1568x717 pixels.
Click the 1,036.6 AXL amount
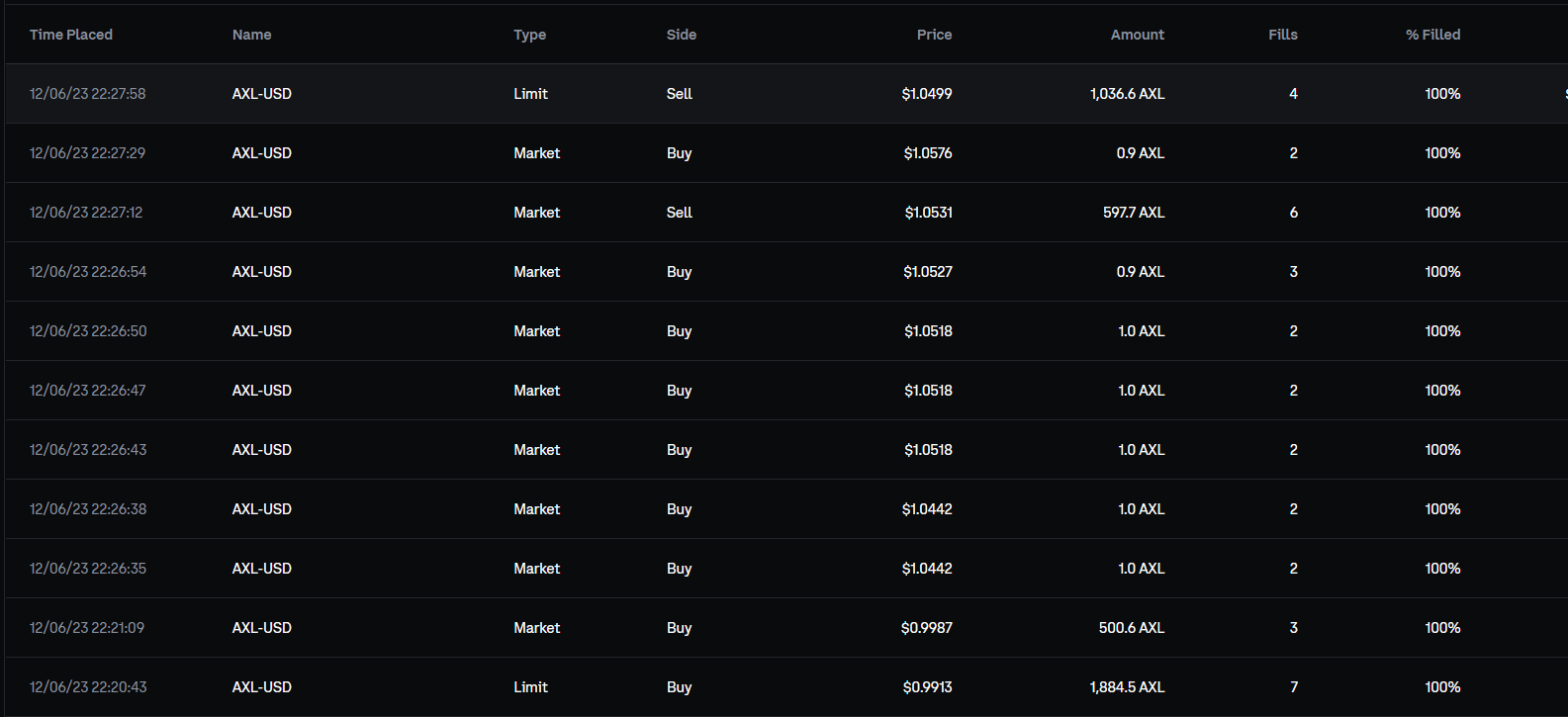click(x=1127, y=94)
